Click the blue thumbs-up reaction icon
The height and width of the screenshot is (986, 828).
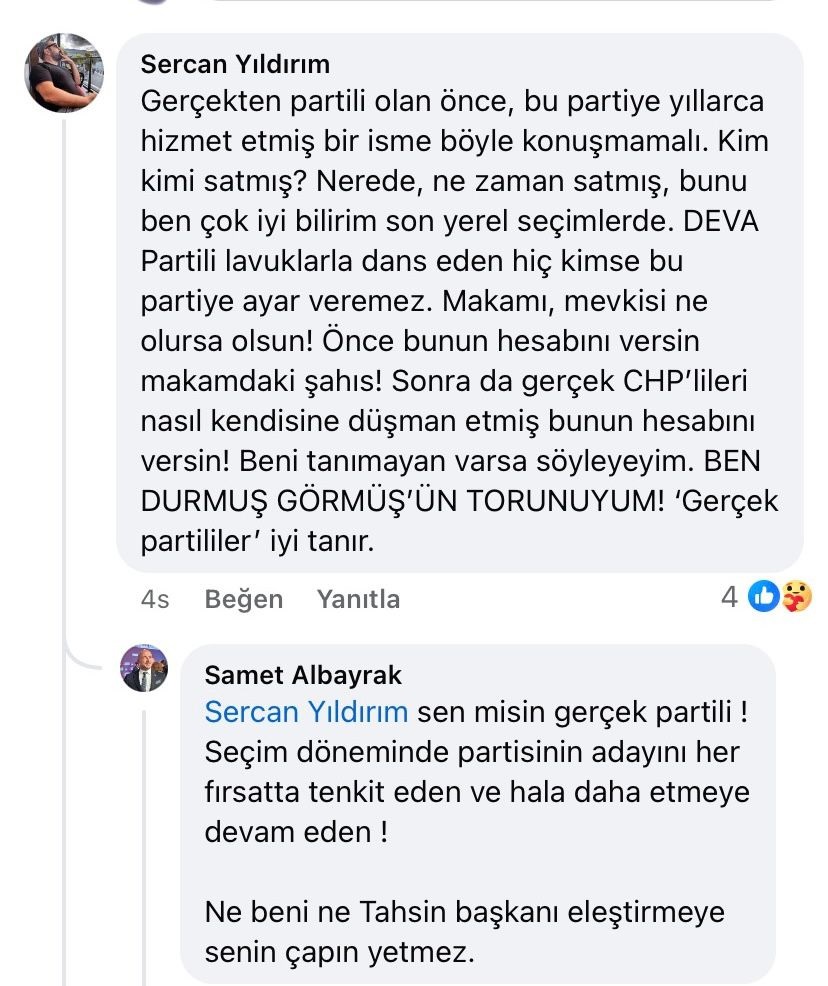763,597
